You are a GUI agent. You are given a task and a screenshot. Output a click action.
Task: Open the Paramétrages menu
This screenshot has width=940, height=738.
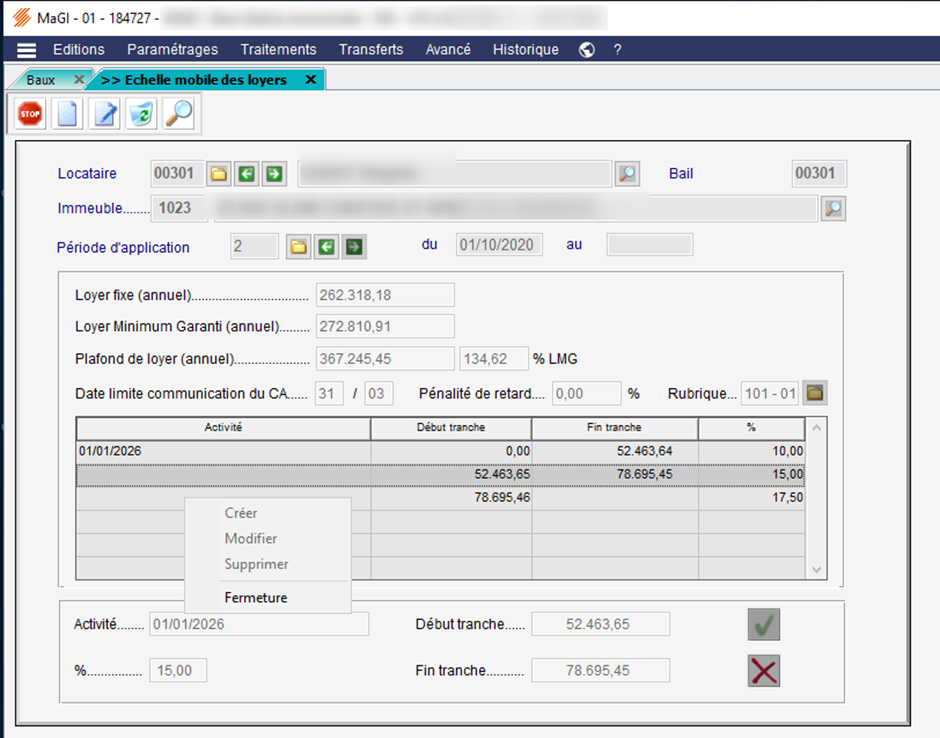click(172, 50)
